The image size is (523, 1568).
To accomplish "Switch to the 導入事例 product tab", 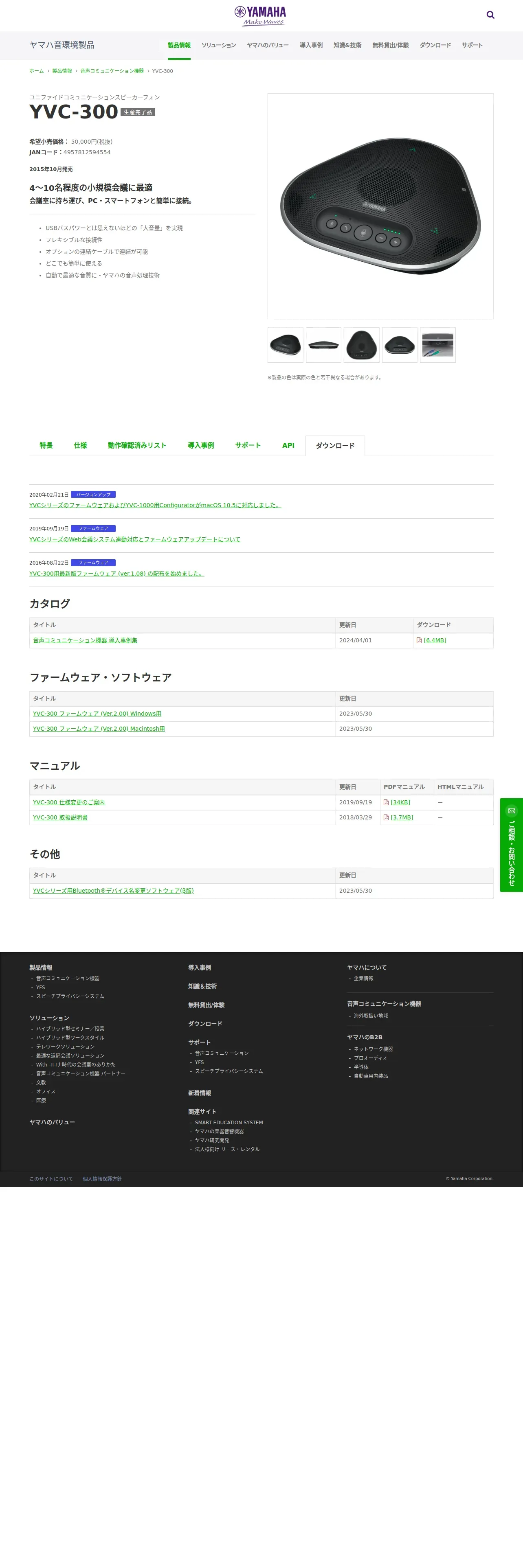I will pos(201,446).
